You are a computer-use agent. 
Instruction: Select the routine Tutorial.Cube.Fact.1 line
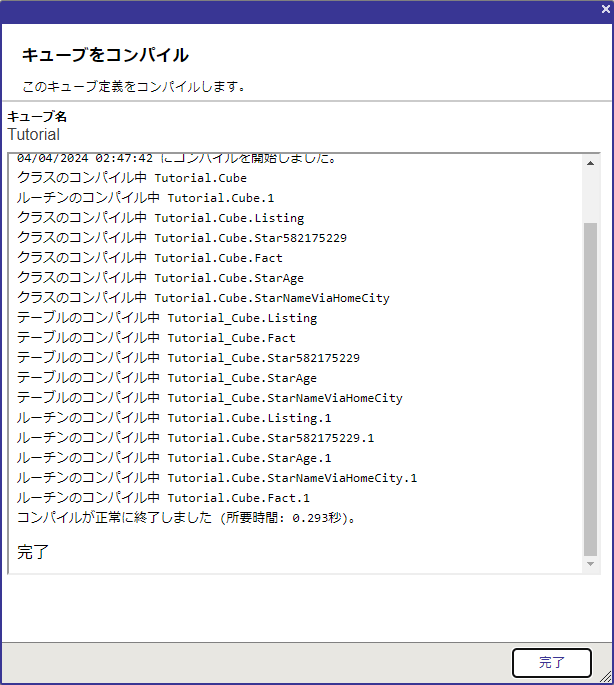click(x=163, y=498)
